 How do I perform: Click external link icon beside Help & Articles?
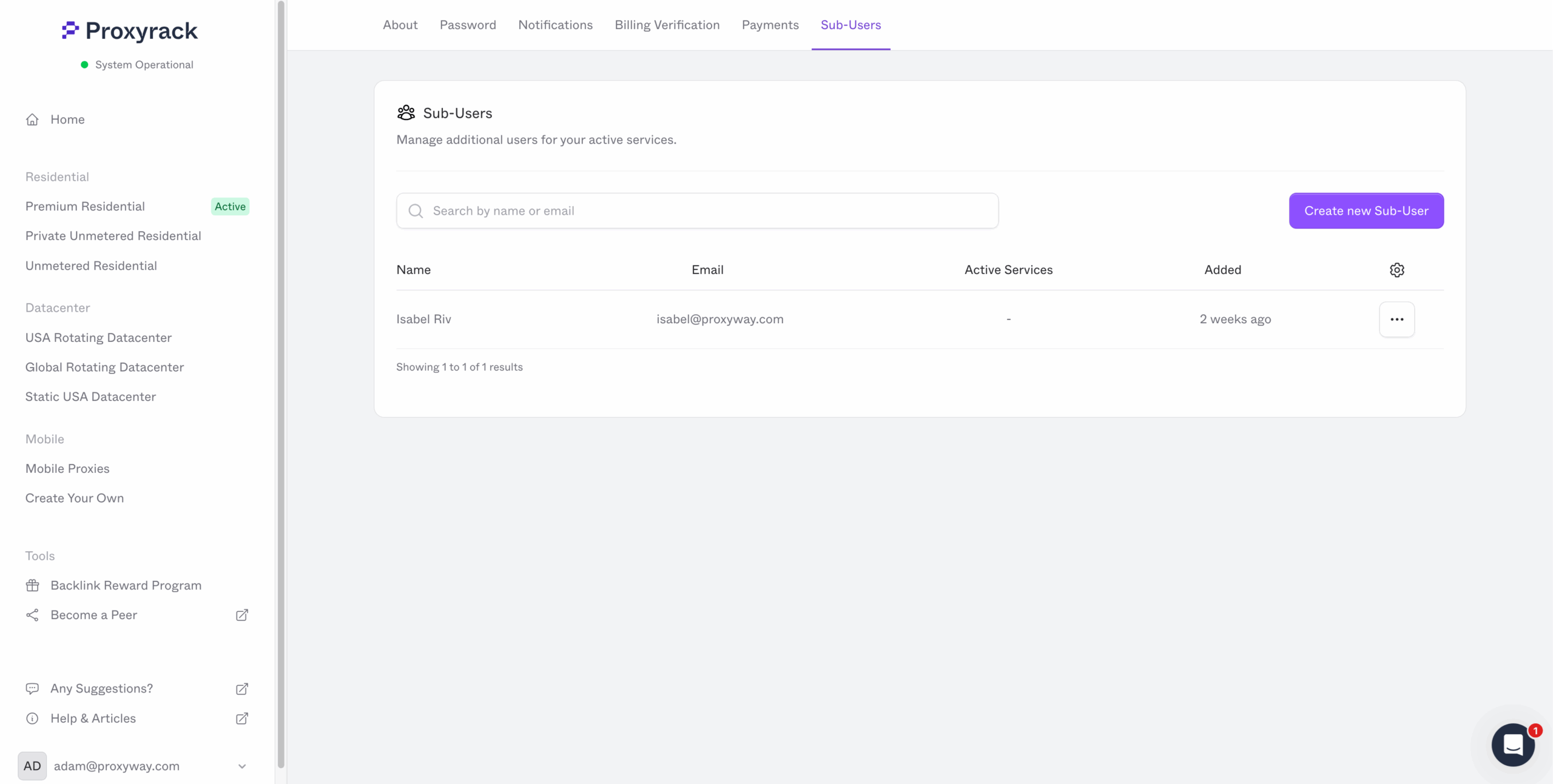(241, 719)
